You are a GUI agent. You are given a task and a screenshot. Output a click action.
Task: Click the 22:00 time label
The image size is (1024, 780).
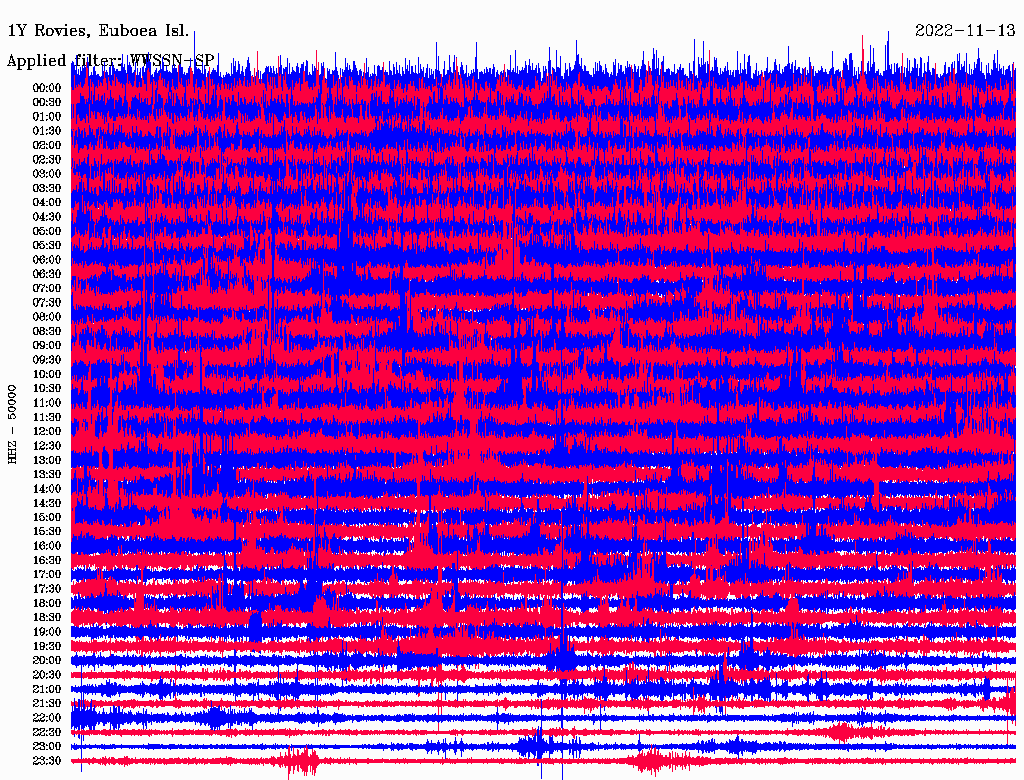click(x=47, y=717)
